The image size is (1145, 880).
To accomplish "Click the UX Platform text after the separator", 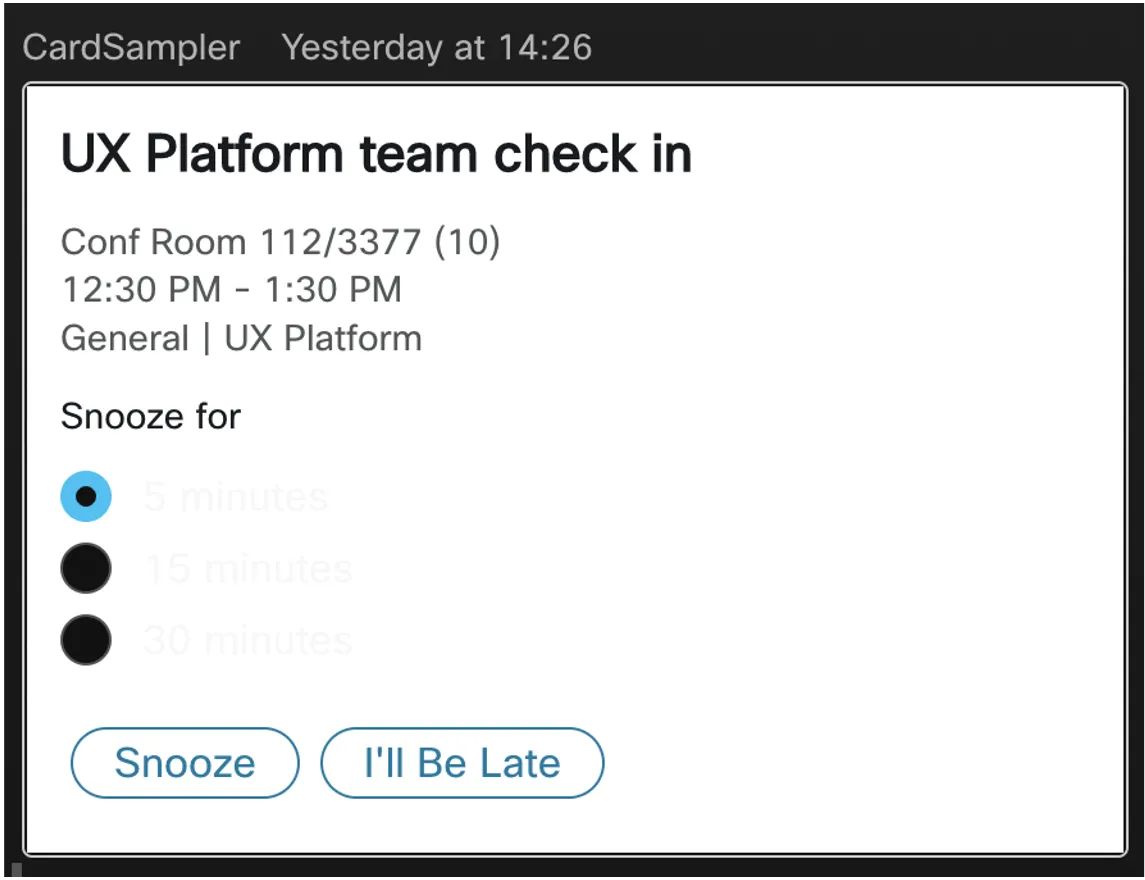I will click(323, 339).
